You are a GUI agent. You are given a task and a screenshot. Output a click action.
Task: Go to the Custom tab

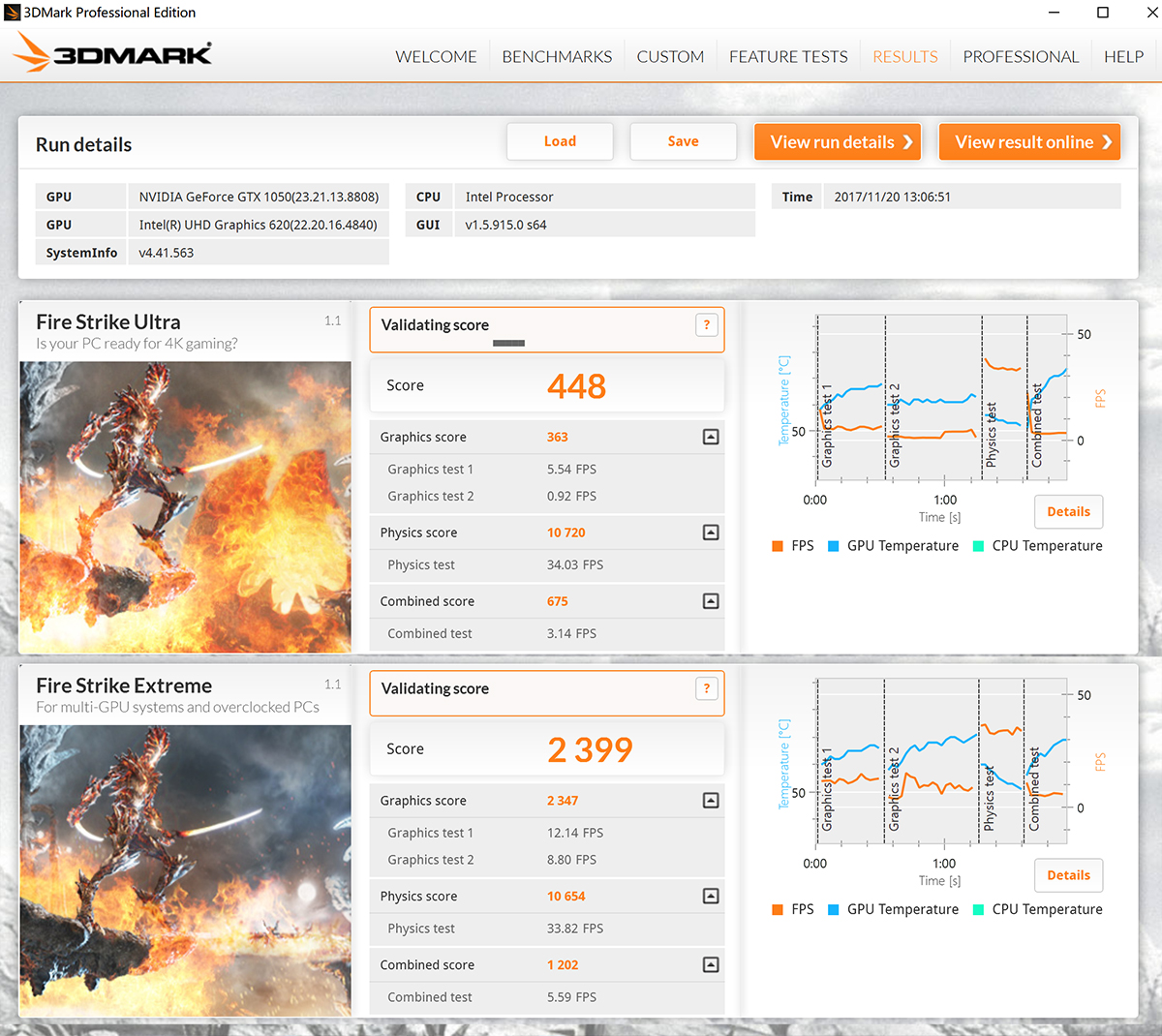click(670, 57)
